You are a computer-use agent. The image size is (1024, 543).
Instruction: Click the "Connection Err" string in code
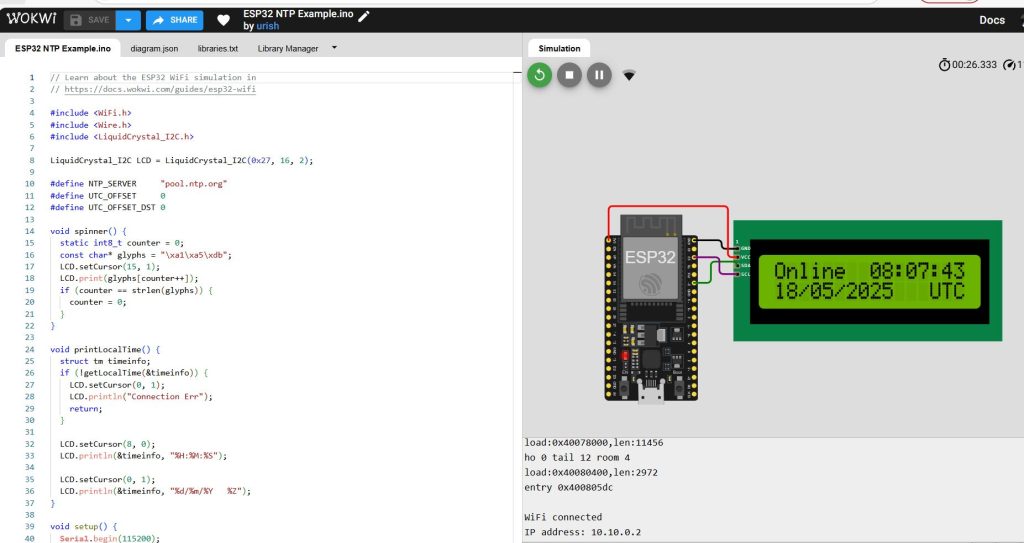coord(165,397)
